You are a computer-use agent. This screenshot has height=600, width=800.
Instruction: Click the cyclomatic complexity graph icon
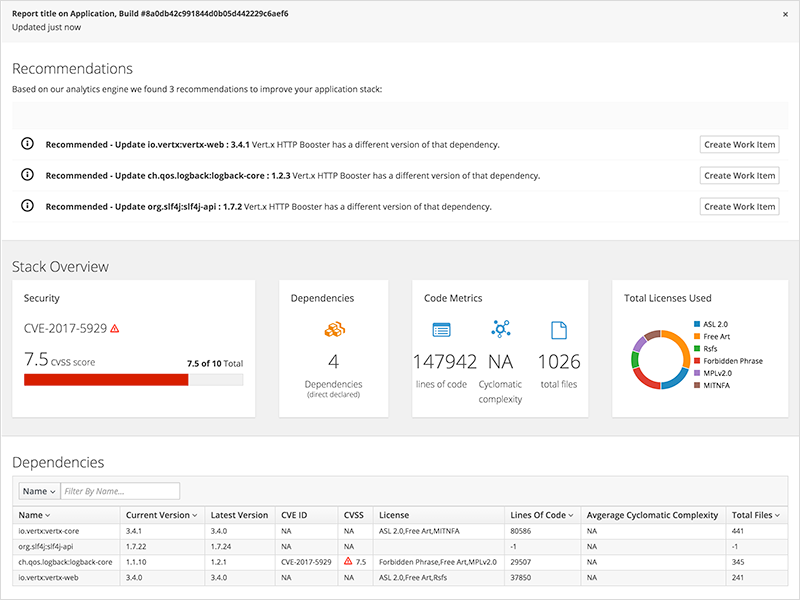point(501,329)
